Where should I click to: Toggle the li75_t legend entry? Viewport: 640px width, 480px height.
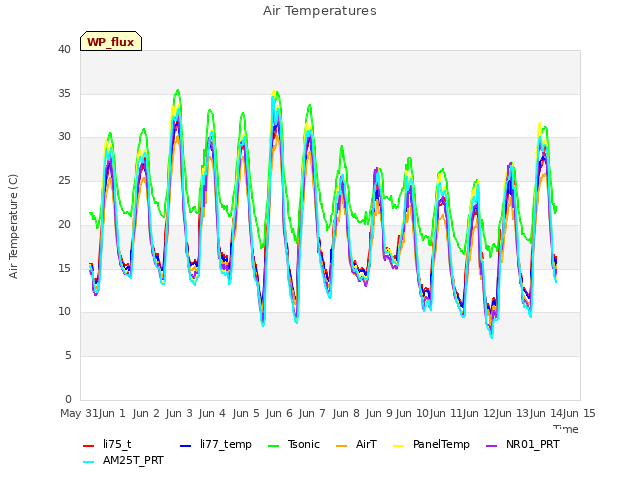(107, 444)
